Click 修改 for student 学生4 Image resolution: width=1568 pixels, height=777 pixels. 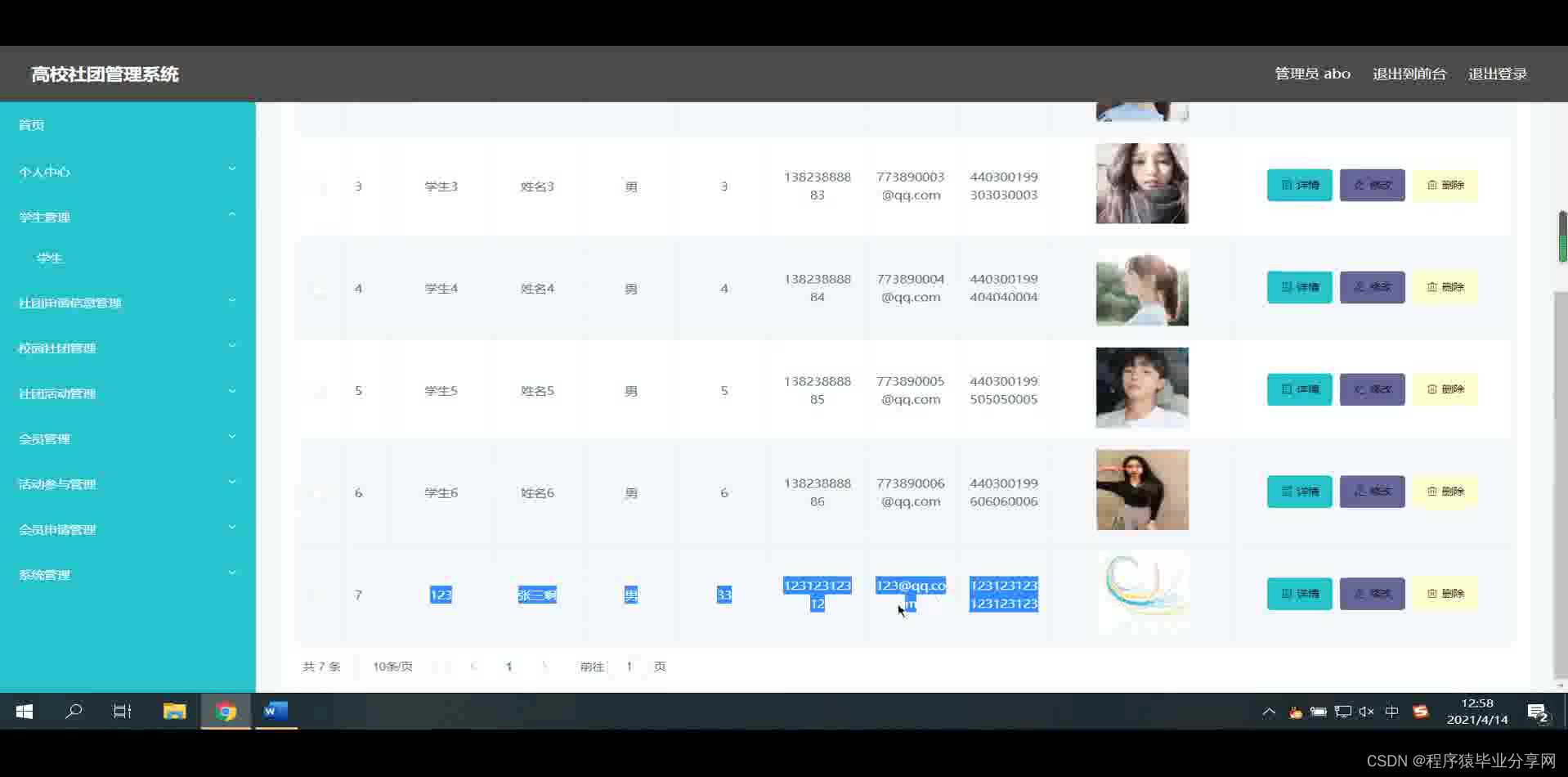point(1372,287)
